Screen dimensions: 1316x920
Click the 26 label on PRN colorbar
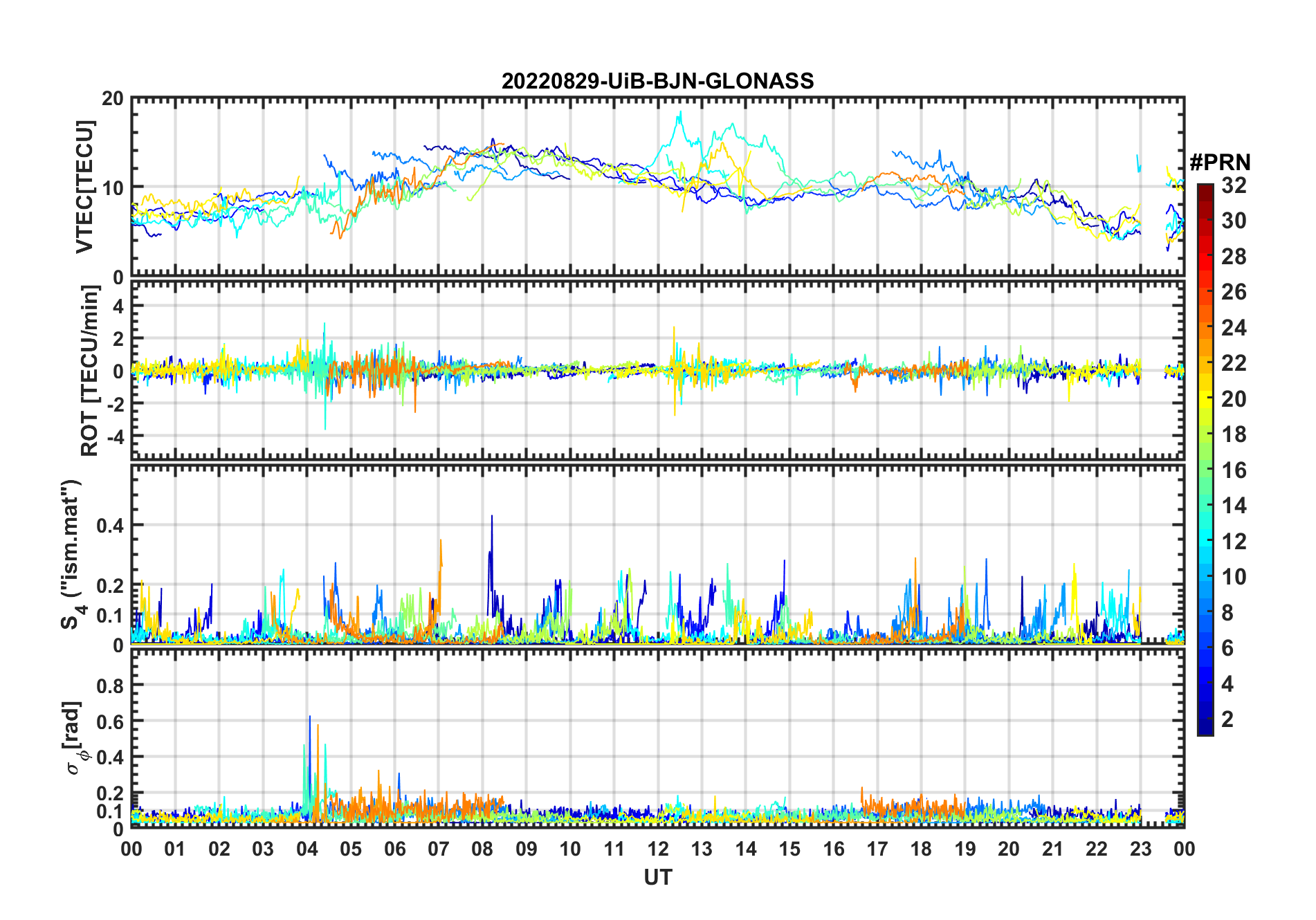[x=1234, y=292]
